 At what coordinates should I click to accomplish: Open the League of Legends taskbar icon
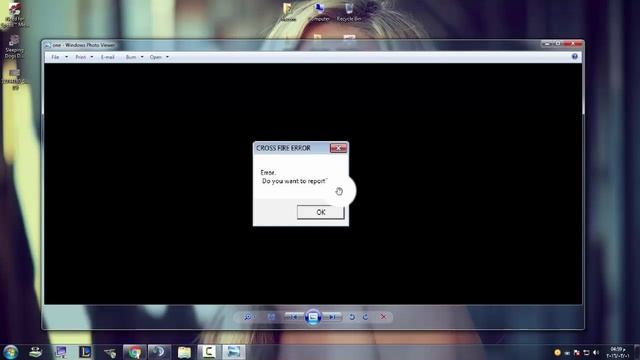coord(85,352)
